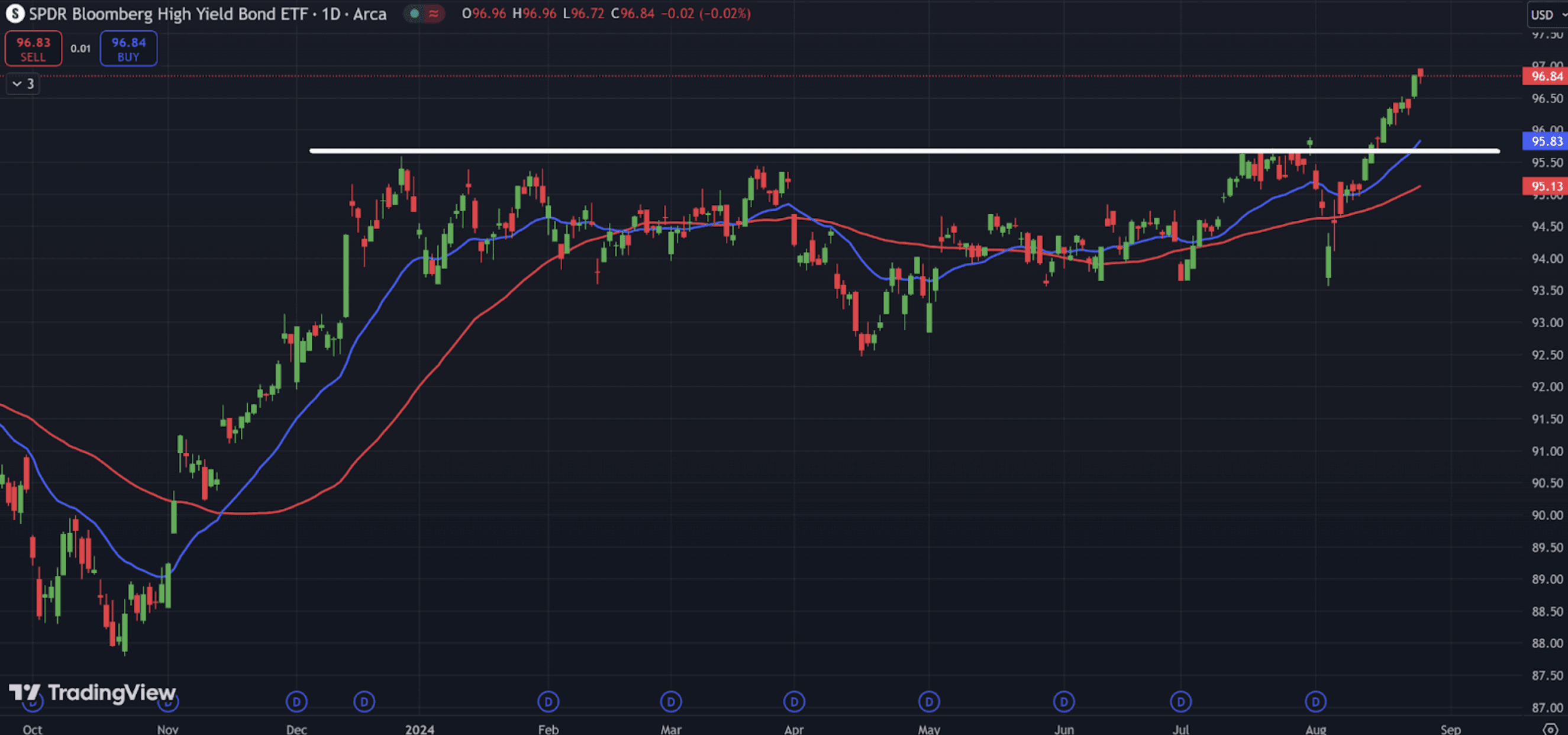
Task: Expand the collapsed indicators legend showing 3
Action: [23, 83]
